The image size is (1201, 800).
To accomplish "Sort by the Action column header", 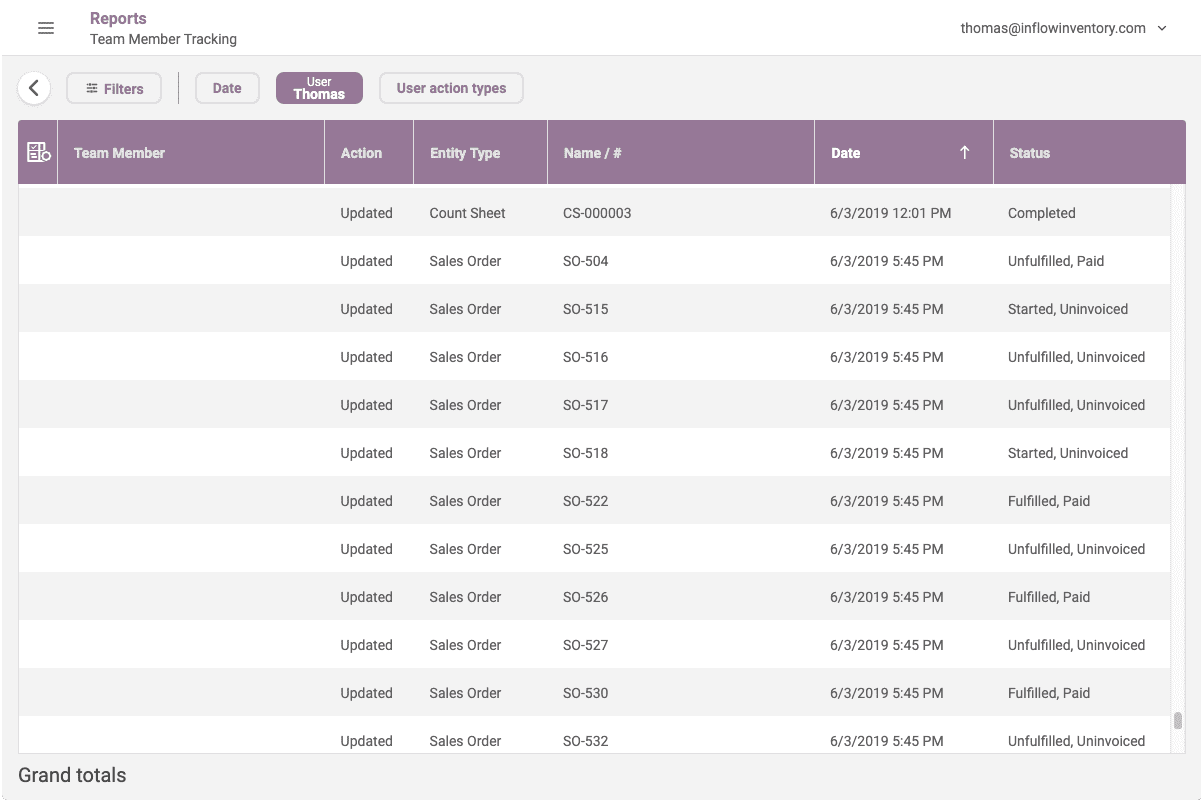I will [x=361, y=153].
